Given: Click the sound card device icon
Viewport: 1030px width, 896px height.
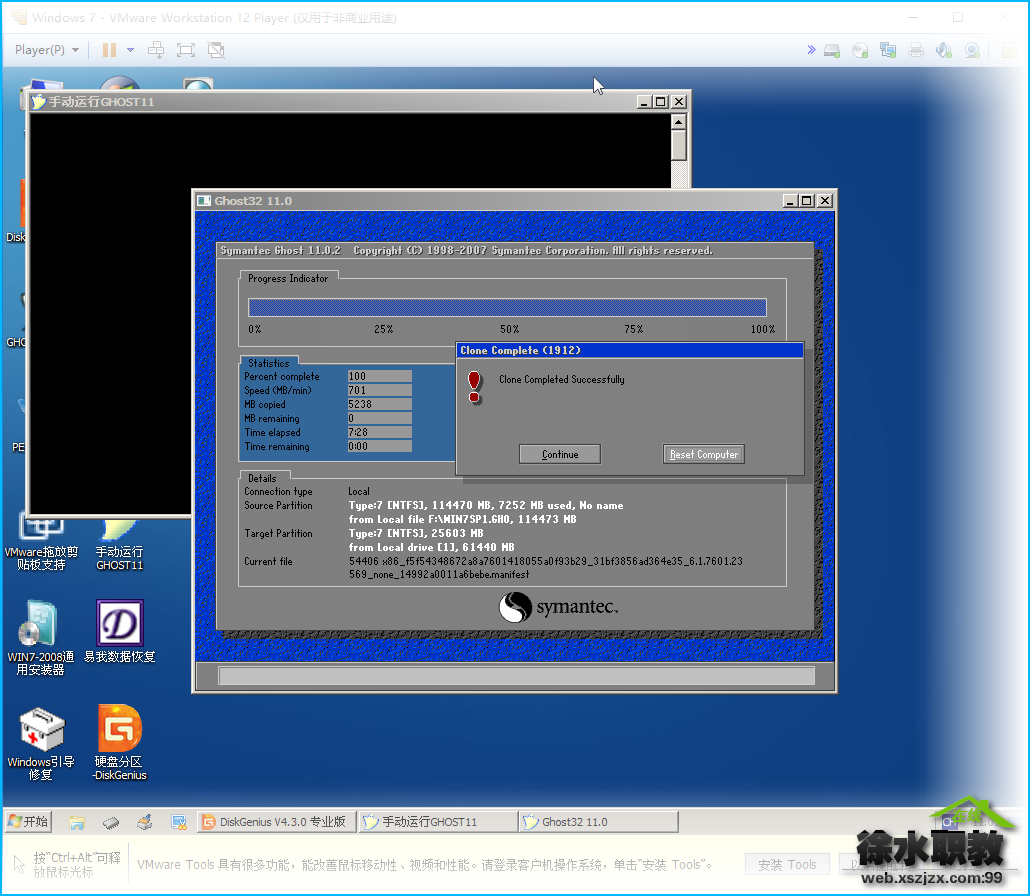Looking at the screenshot, I should 944,51.
